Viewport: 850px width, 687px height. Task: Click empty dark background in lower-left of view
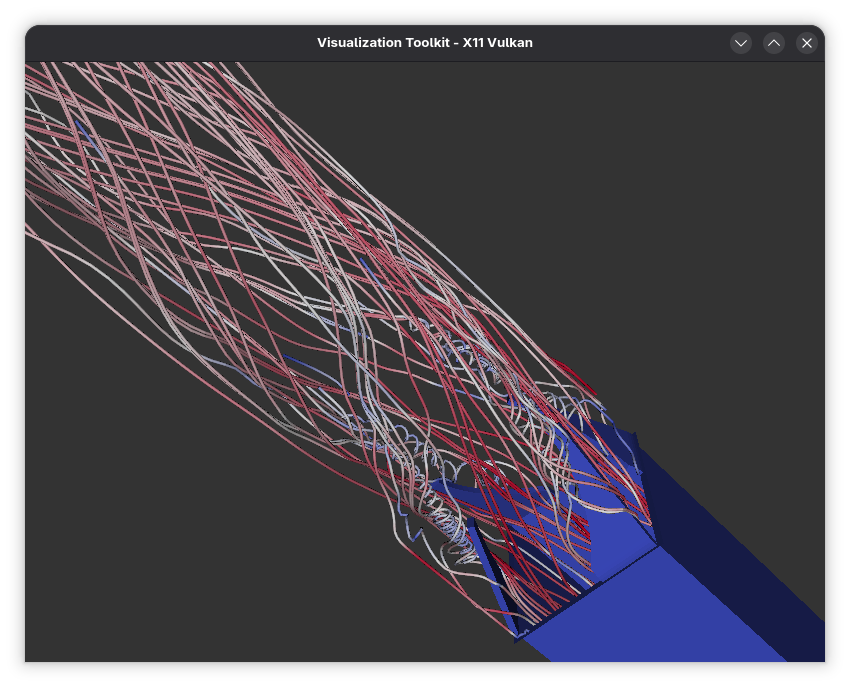150,560
